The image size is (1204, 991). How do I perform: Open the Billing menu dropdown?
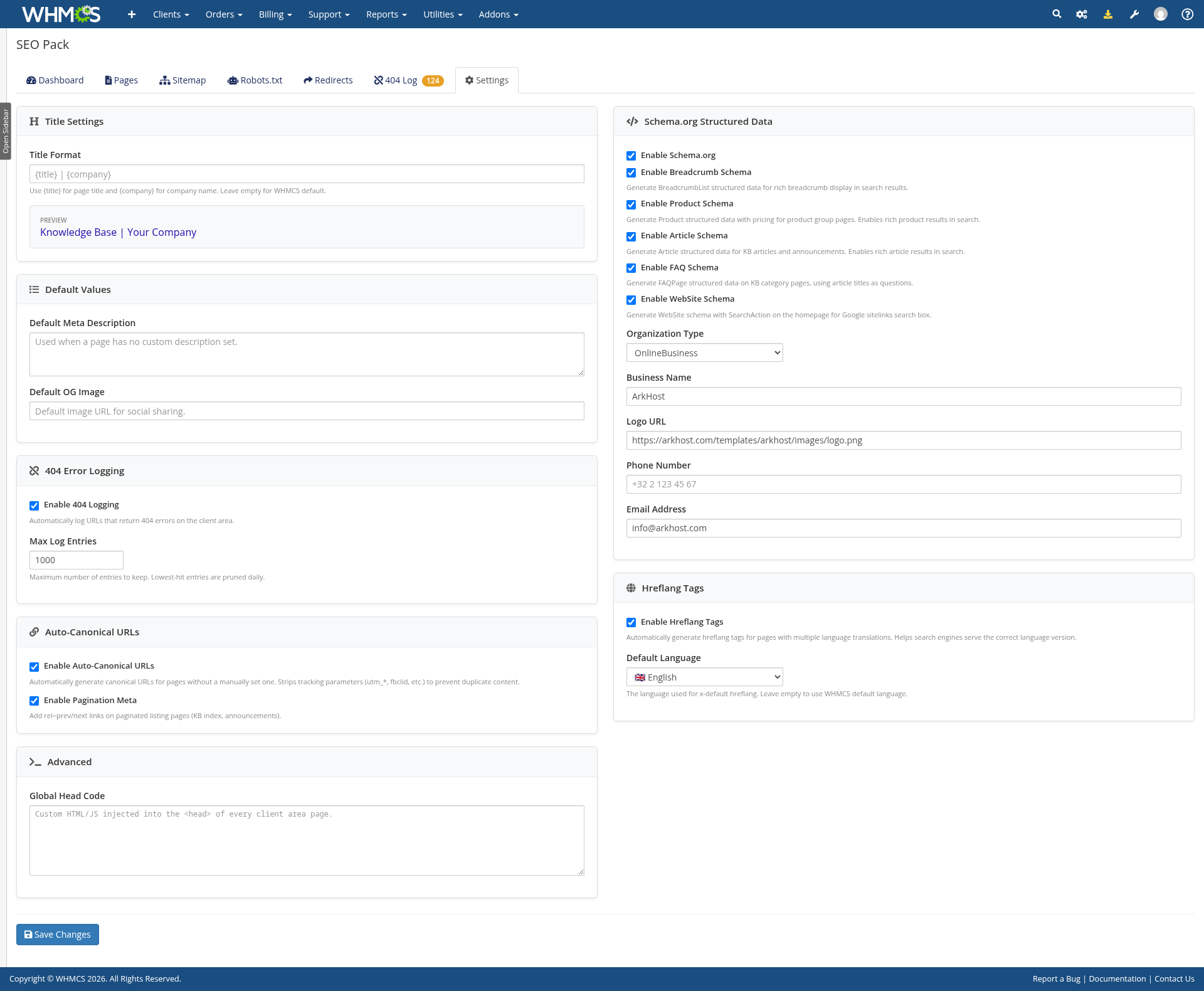(x=275, y=14)
